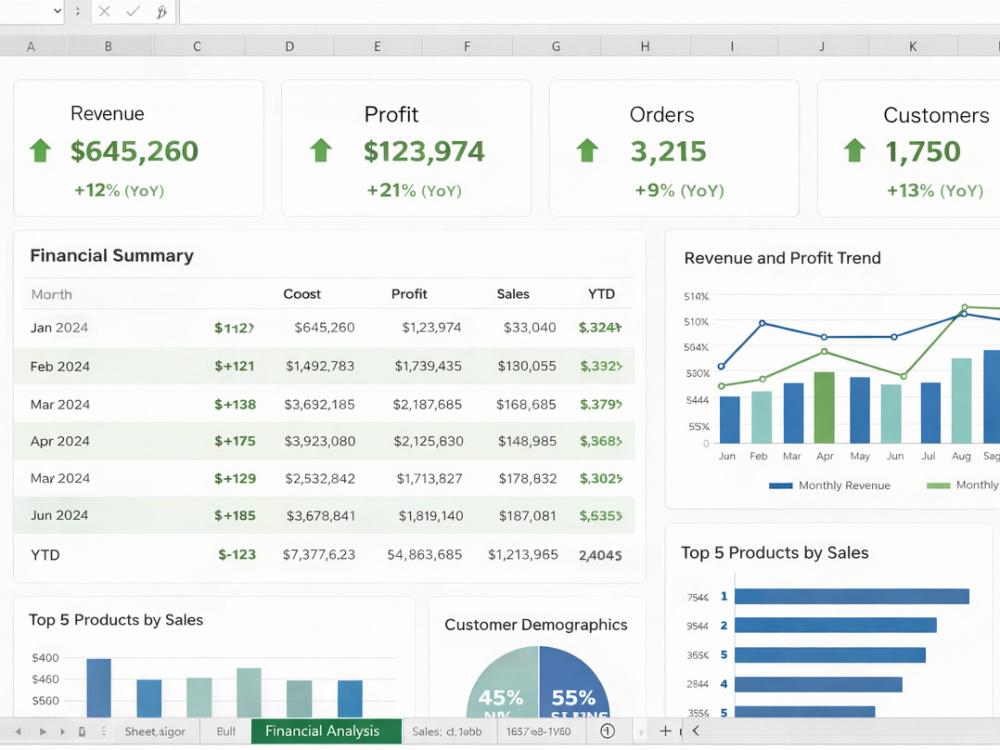
Task: Click the 3,215 Orders value
Action: (x=668, y=152)
